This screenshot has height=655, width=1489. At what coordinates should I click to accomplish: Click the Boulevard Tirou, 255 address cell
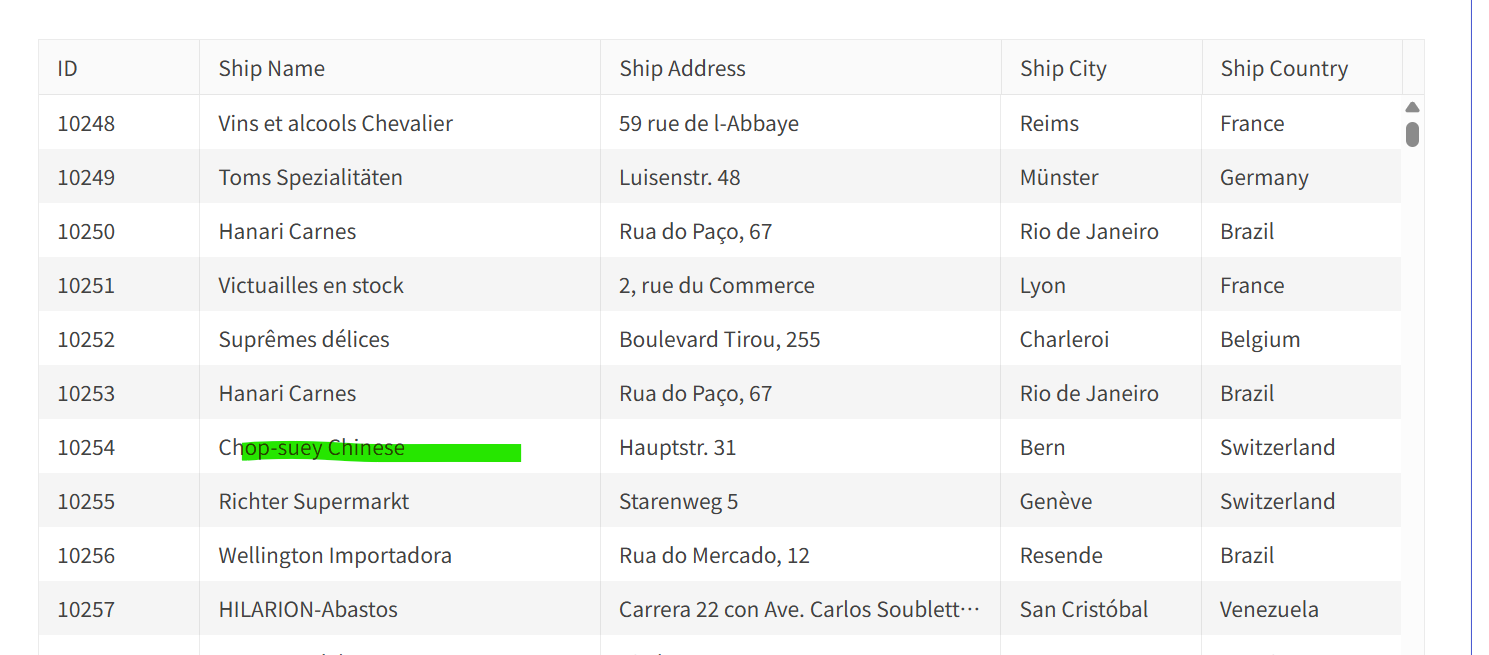click(x=719, y=339)
